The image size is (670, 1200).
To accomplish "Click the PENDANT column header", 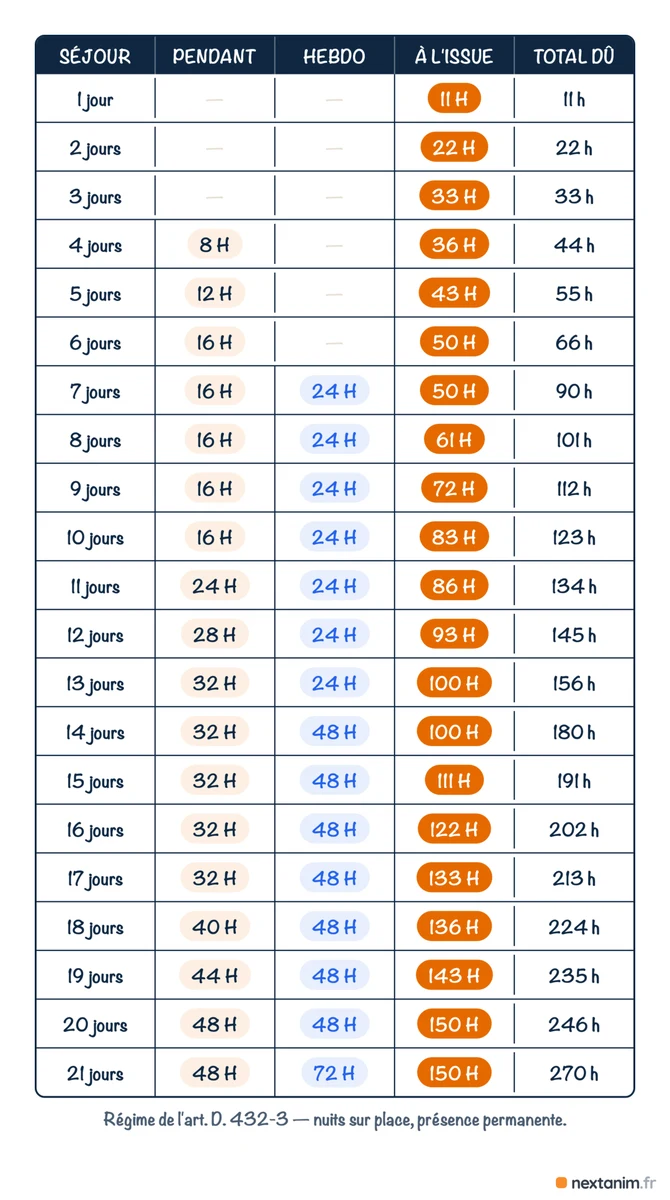I will (x=214, y=56).
